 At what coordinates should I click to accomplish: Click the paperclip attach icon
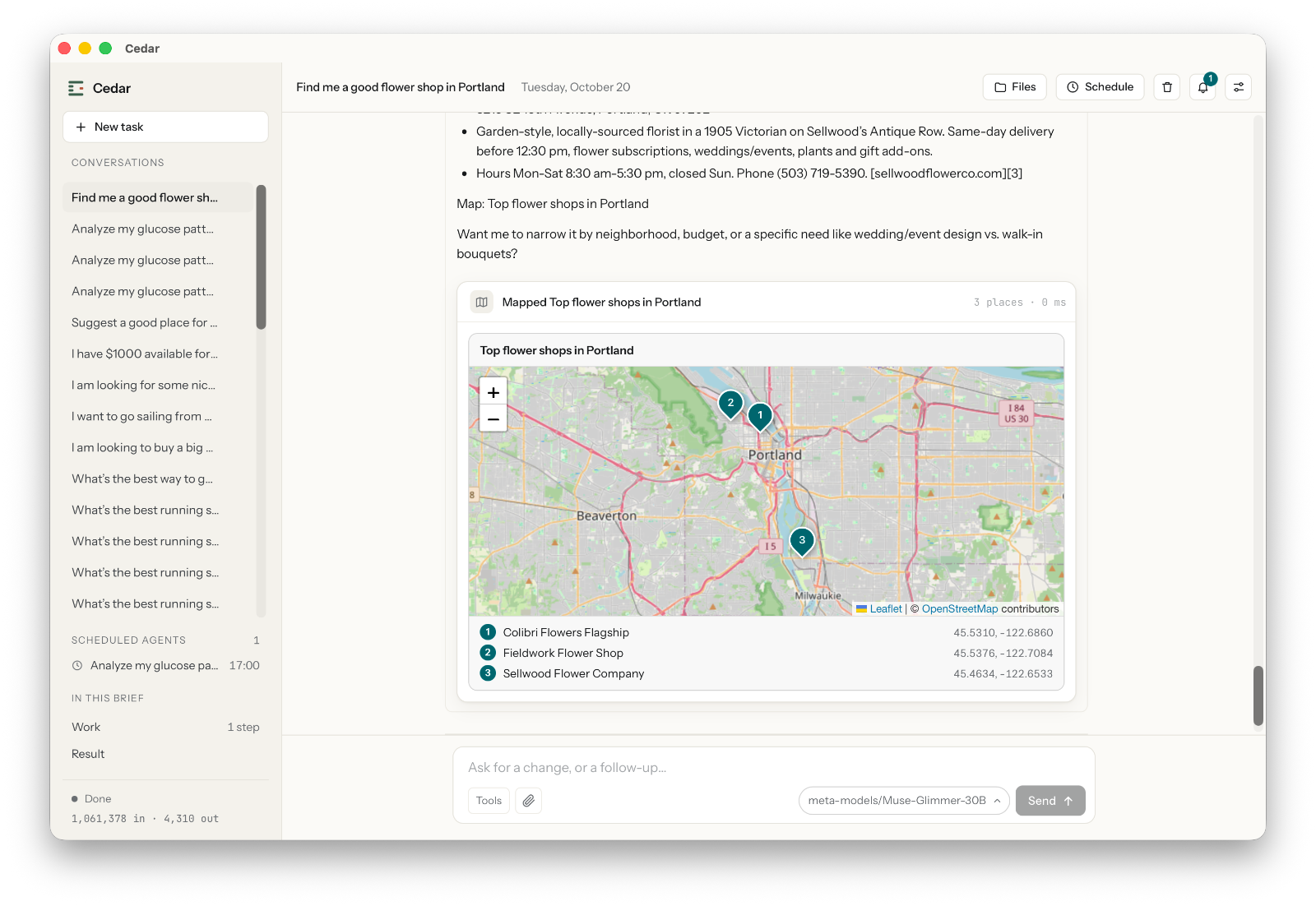tap(529, 801)
